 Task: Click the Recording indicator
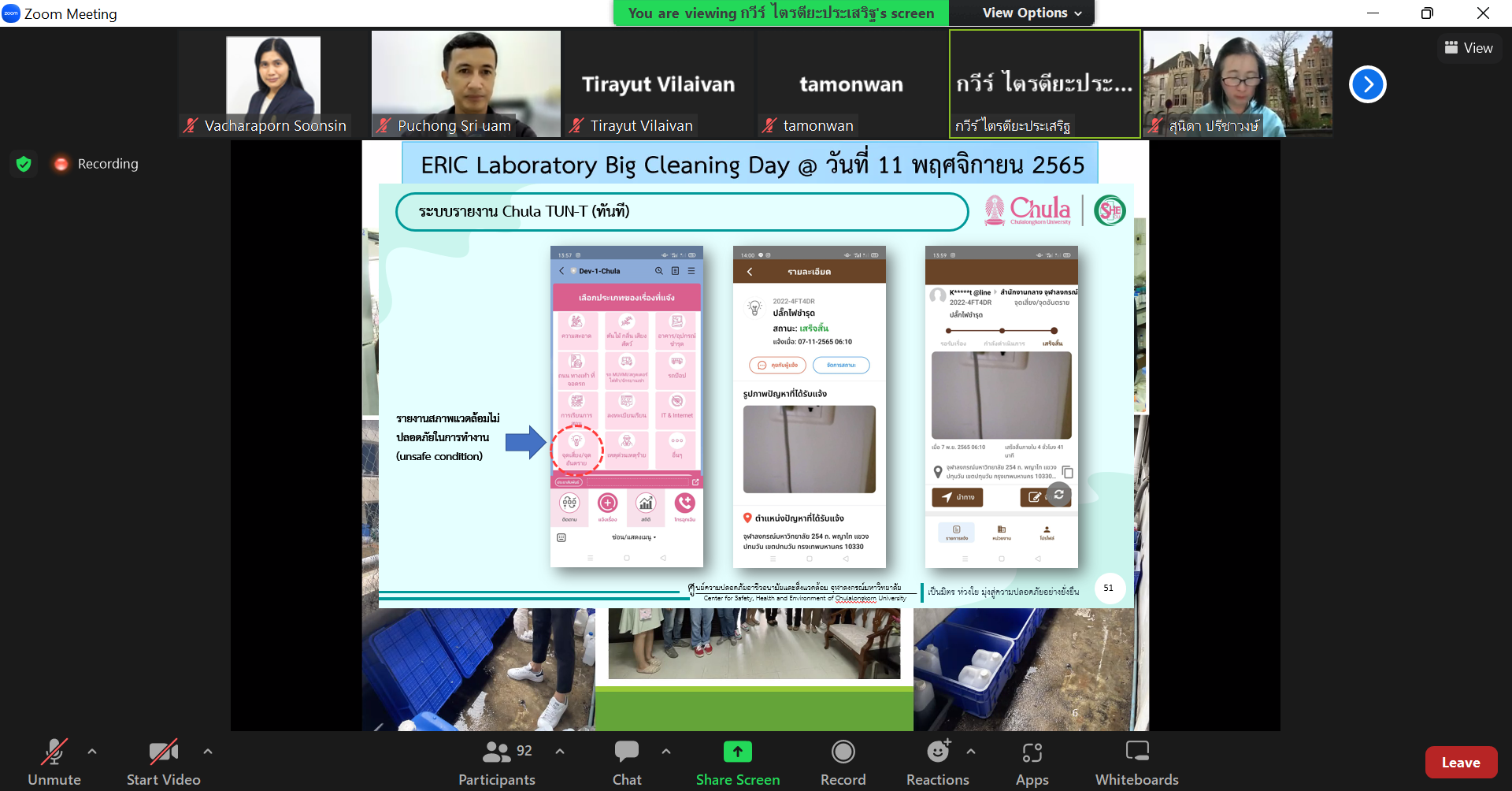[x=95, y=164]
